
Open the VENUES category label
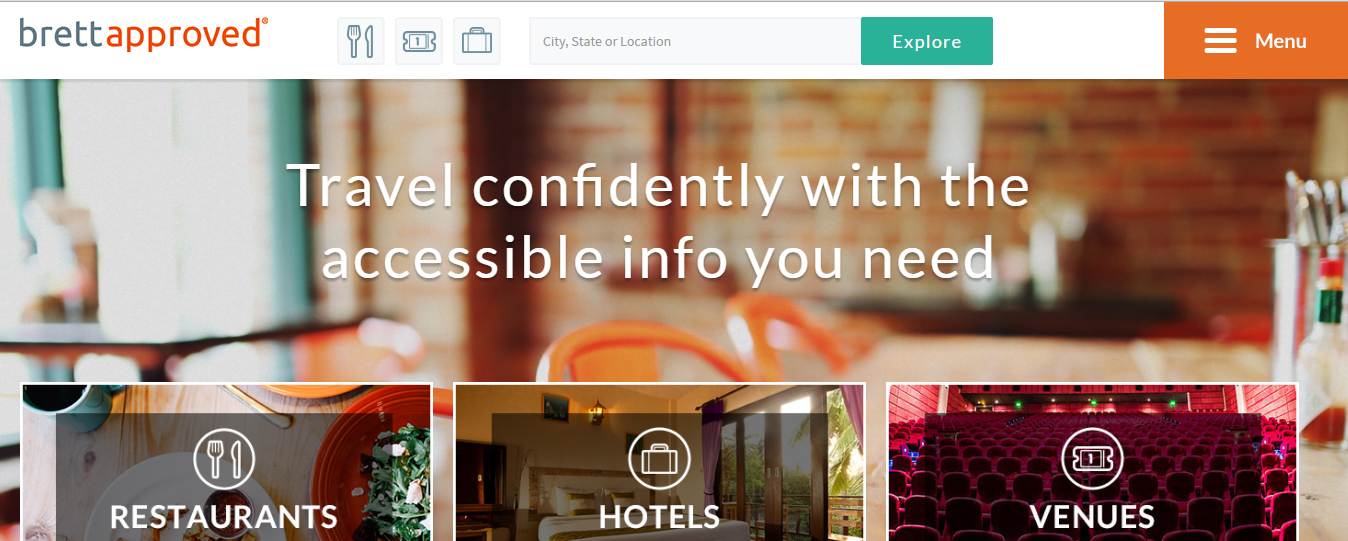1092,517
